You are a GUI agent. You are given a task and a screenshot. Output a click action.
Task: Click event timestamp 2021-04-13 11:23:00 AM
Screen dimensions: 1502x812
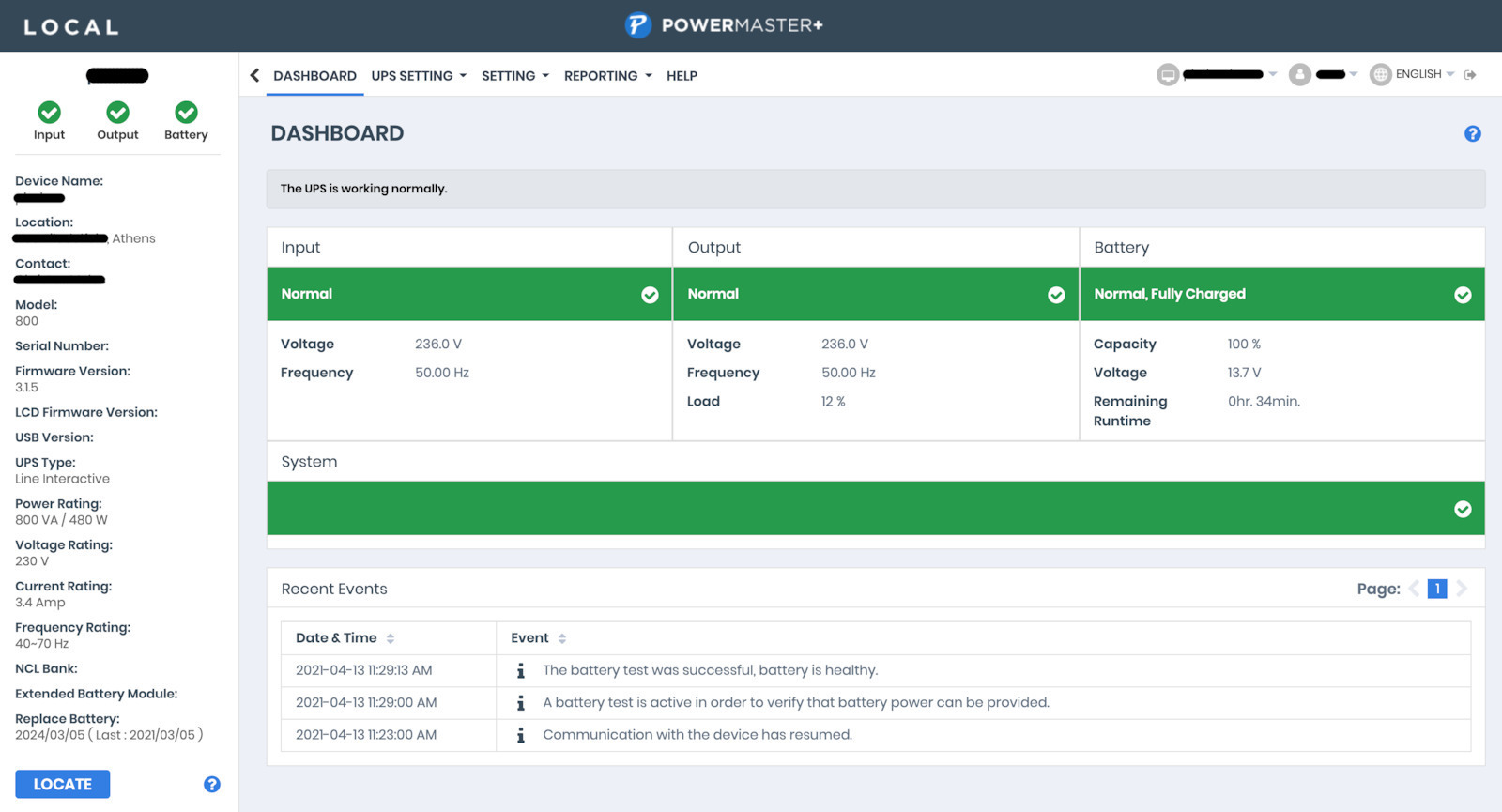[366, 735]
